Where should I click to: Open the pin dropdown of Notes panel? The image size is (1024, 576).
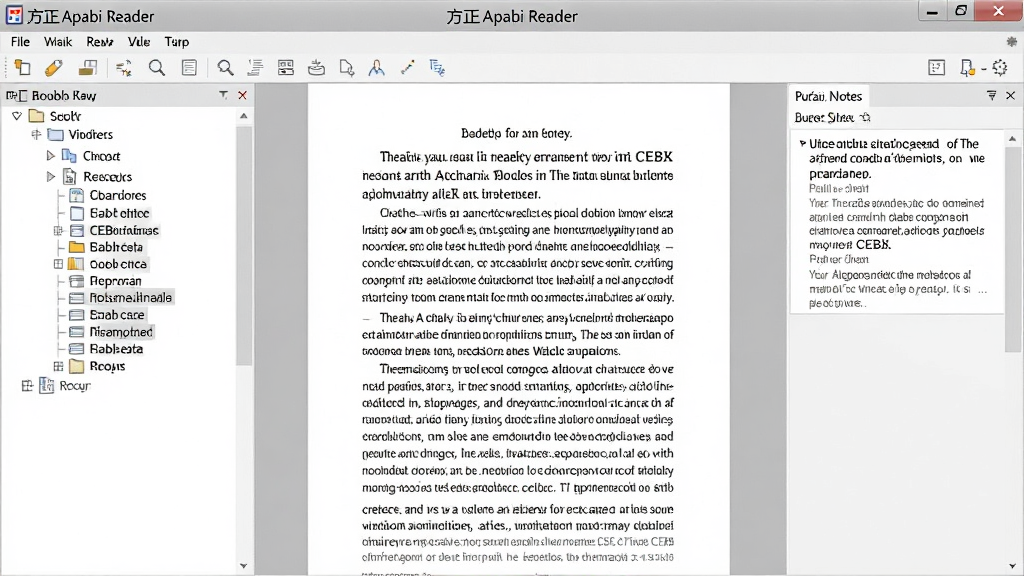click(991, 96)
